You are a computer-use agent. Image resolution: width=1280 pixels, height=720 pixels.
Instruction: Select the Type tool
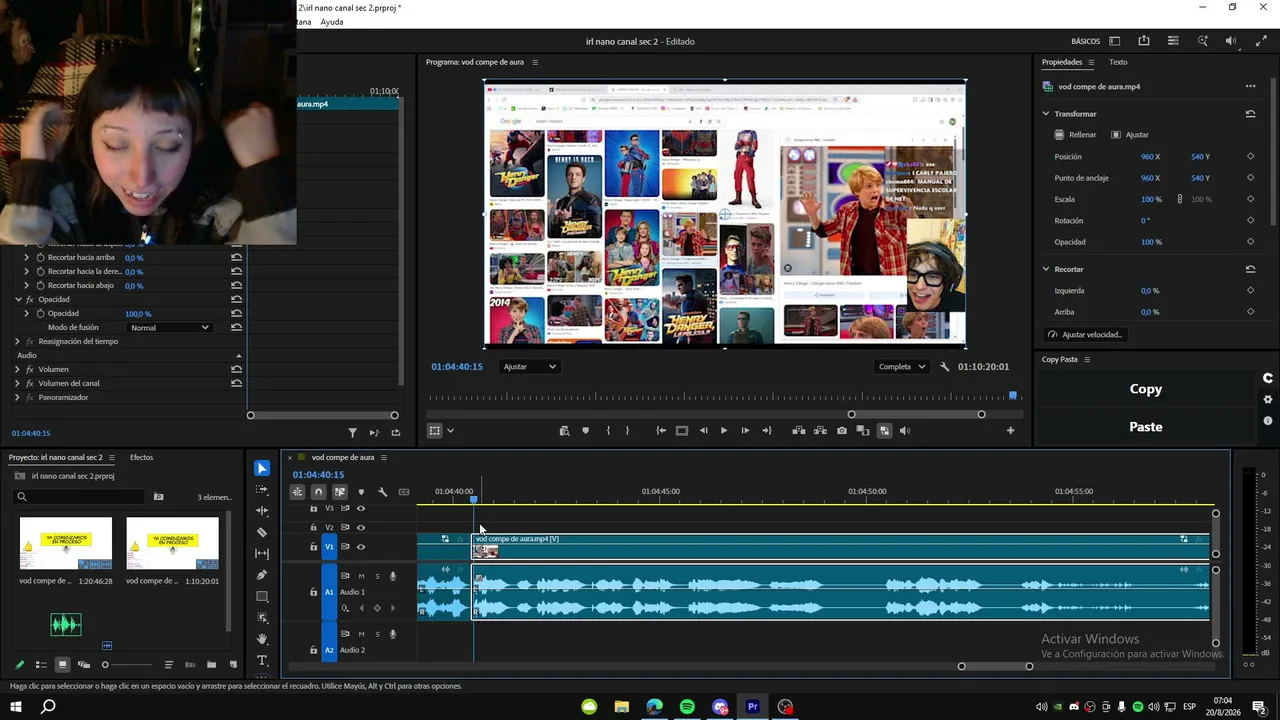tap(262, 661)
